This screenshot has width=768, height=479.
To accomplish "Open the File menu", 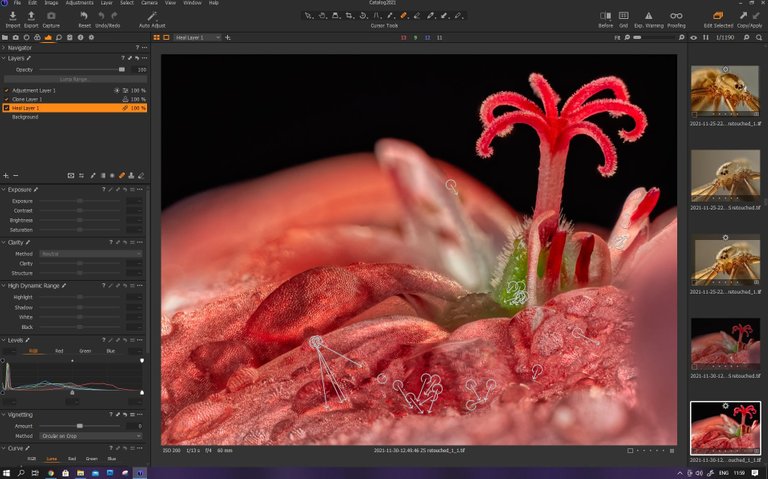I will (17, 3).
